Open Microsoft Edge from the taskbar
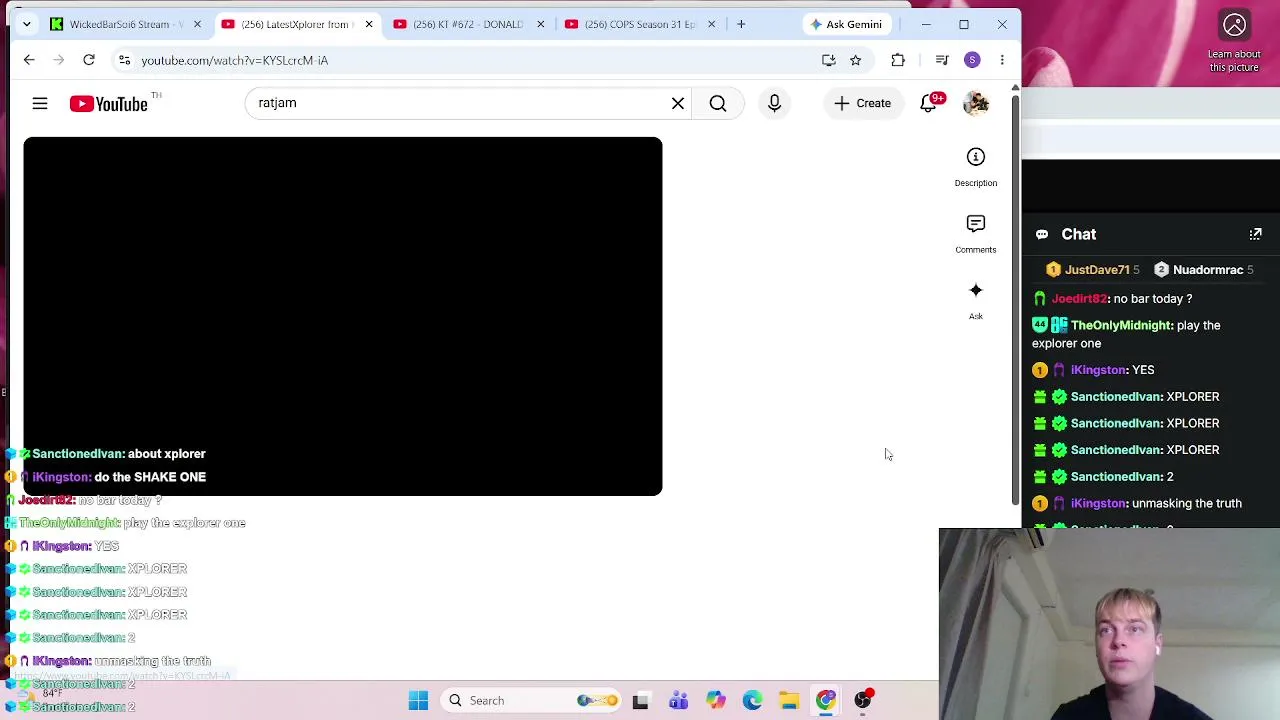The width and height of the screenshot is (1280, 720). point(752,701)
